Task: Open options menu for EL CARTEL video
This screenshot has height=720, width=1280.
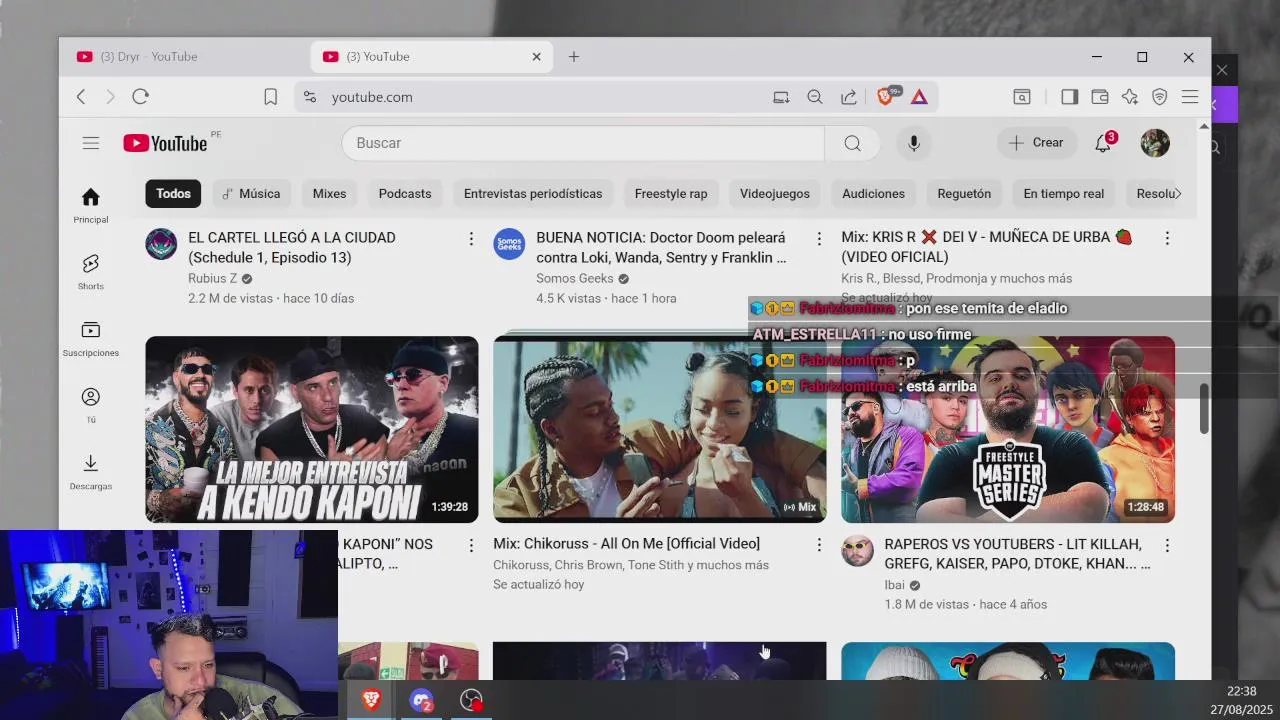Action: [471, 239]
